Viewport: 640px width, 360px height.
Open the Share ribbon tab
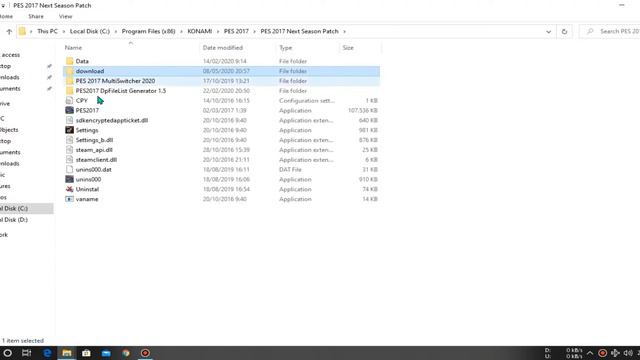36,16
